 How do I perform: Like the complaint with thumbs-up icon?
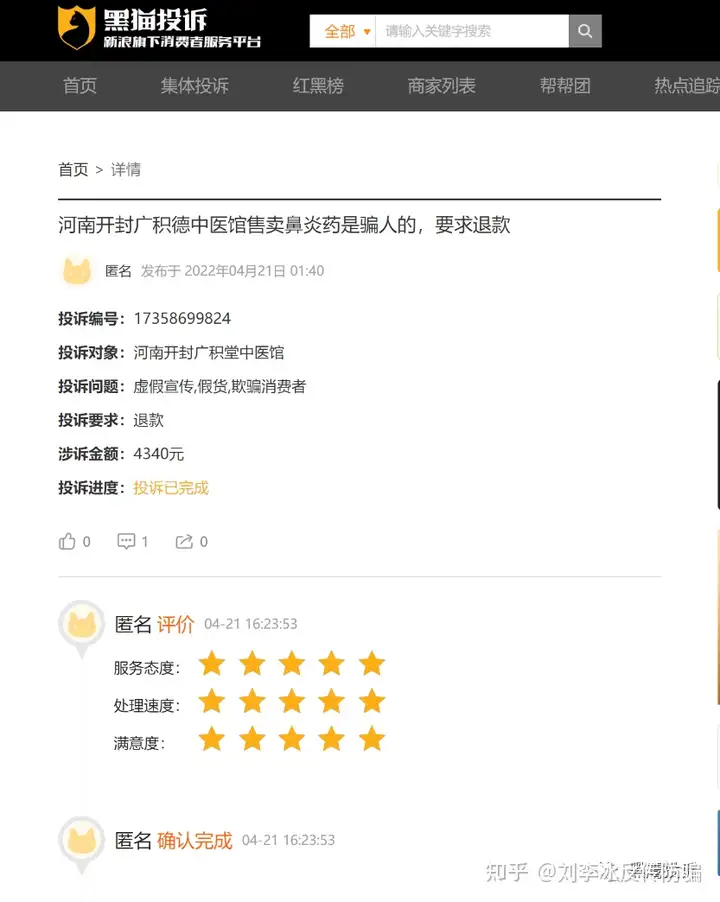coord(67,541)
